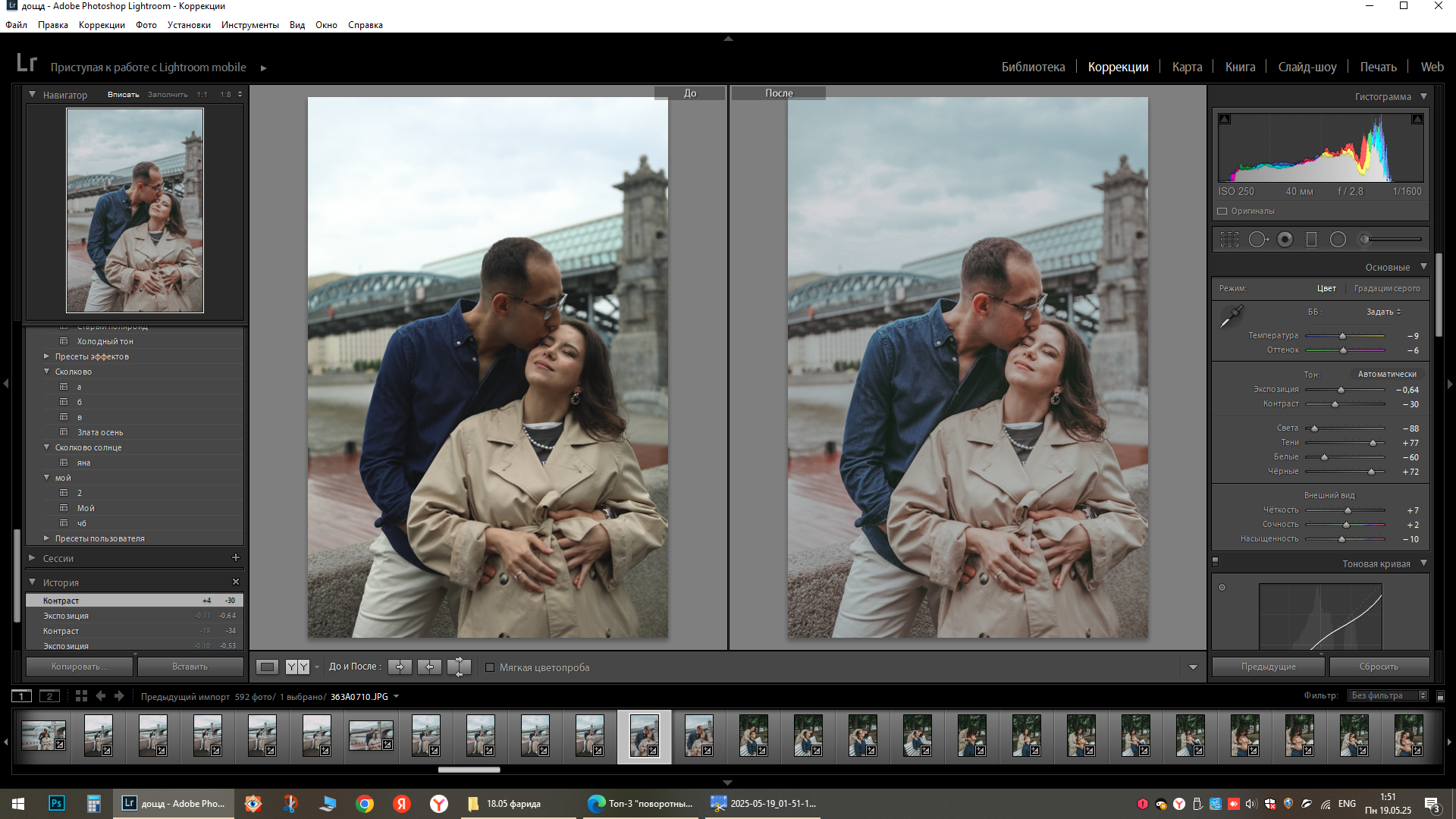The height and width of the screenshot is (819, 1456).
Task: Copy Before settings to After arrow
Action: [x=400, y=667]
